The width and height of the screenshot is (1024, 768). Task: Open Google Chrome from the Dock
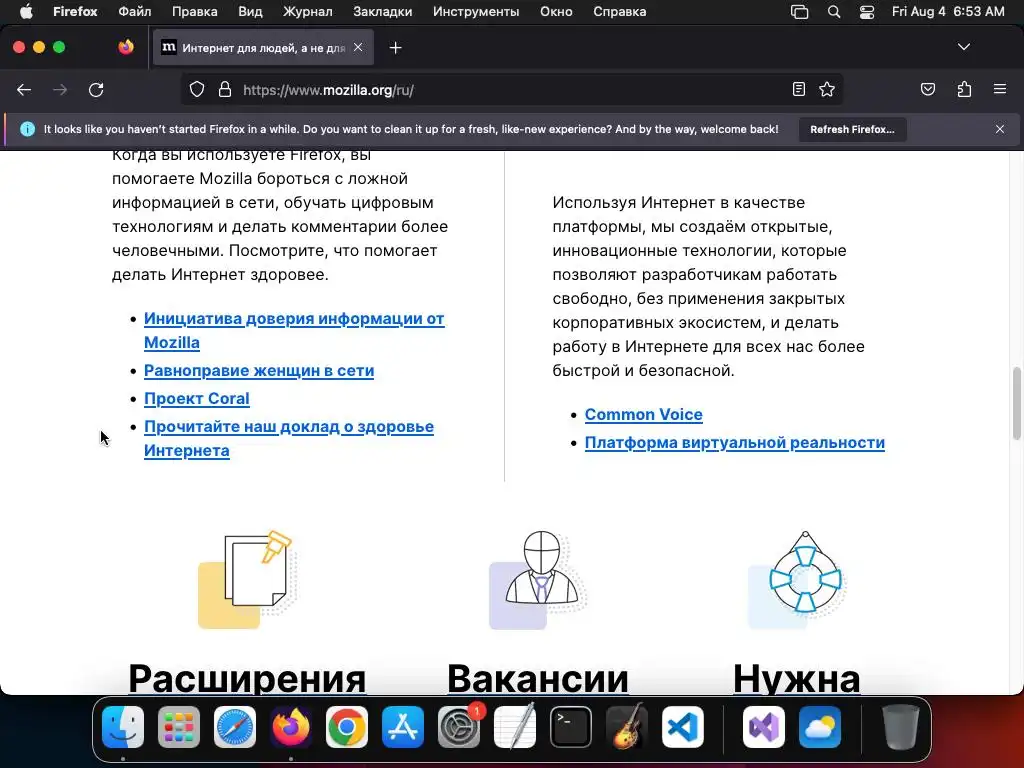point(347,727)
